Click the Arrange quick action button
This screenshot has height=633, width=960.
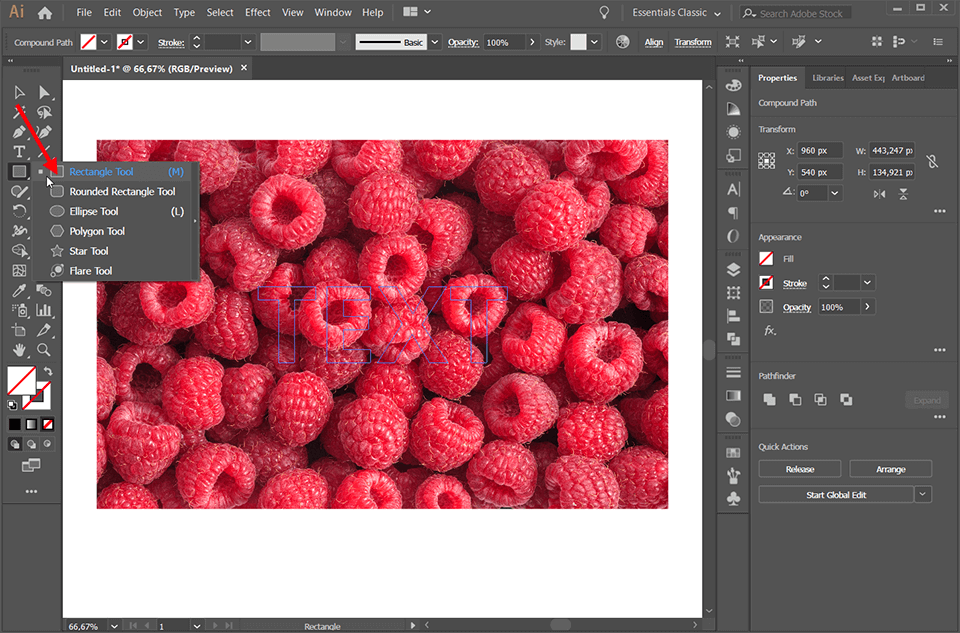[890, 468]
